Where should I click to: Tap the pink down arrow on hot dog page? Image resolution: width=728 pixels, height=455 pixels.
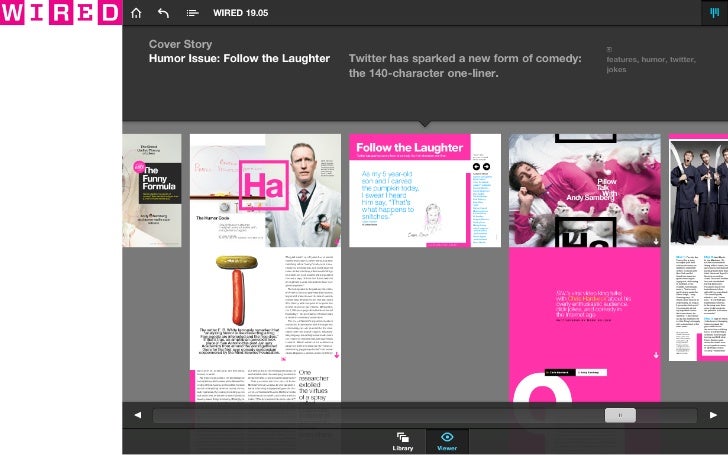337,355
